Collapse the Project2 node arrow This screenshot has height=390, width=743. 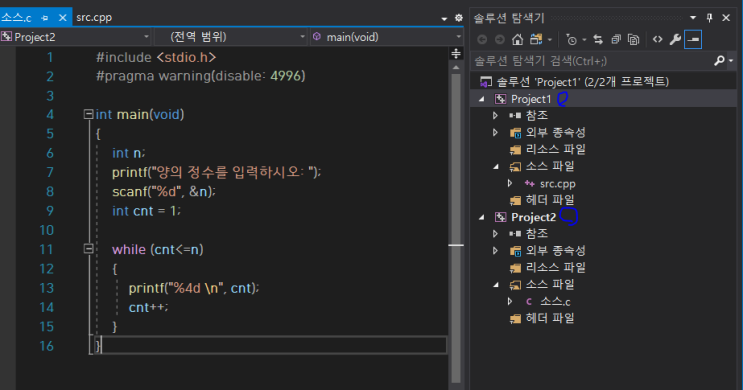[481, 217]
